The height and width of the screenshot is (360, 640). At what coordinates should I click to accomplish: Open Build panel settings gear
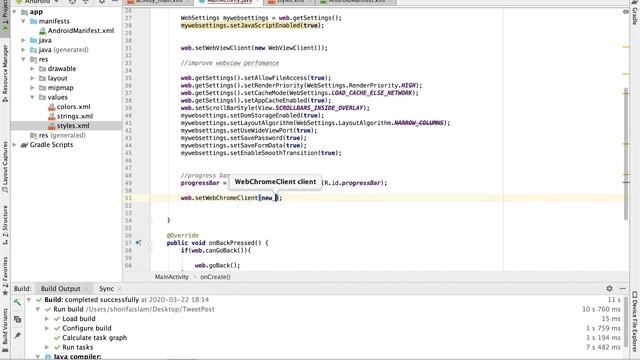point(609,289)
